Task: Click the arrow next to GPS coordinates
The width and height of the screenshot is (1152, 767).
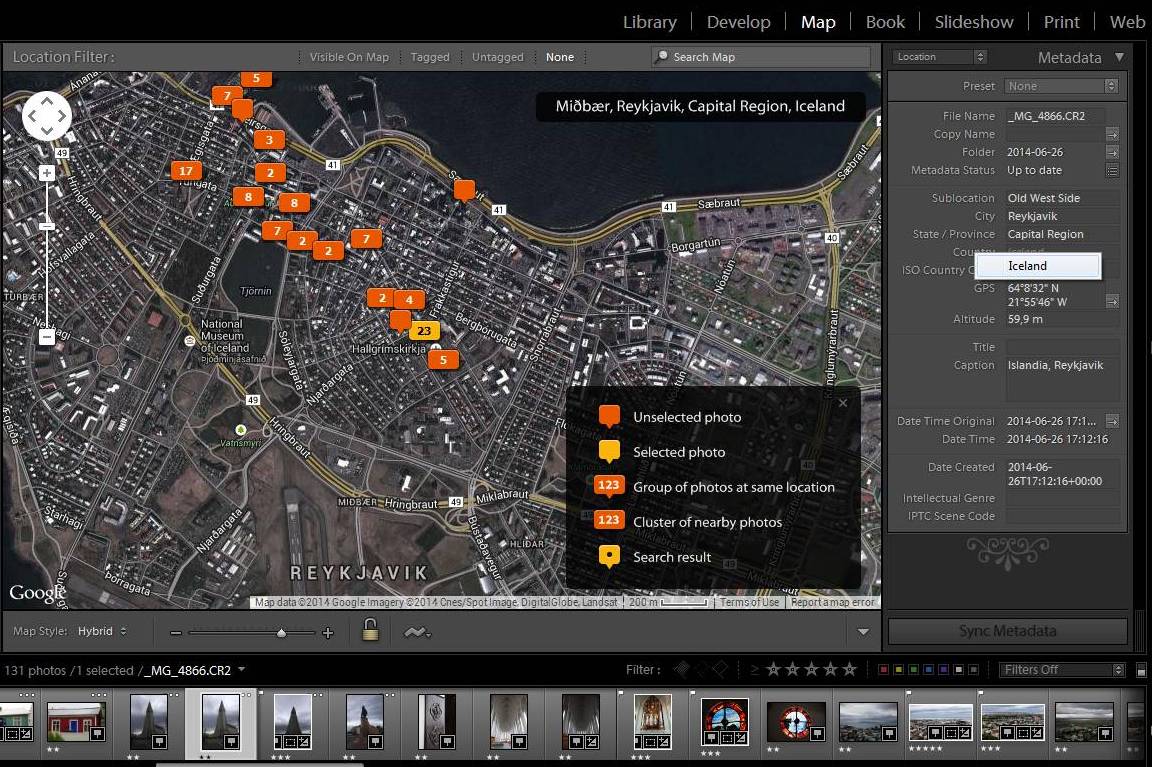Action: click(1111, 301)
